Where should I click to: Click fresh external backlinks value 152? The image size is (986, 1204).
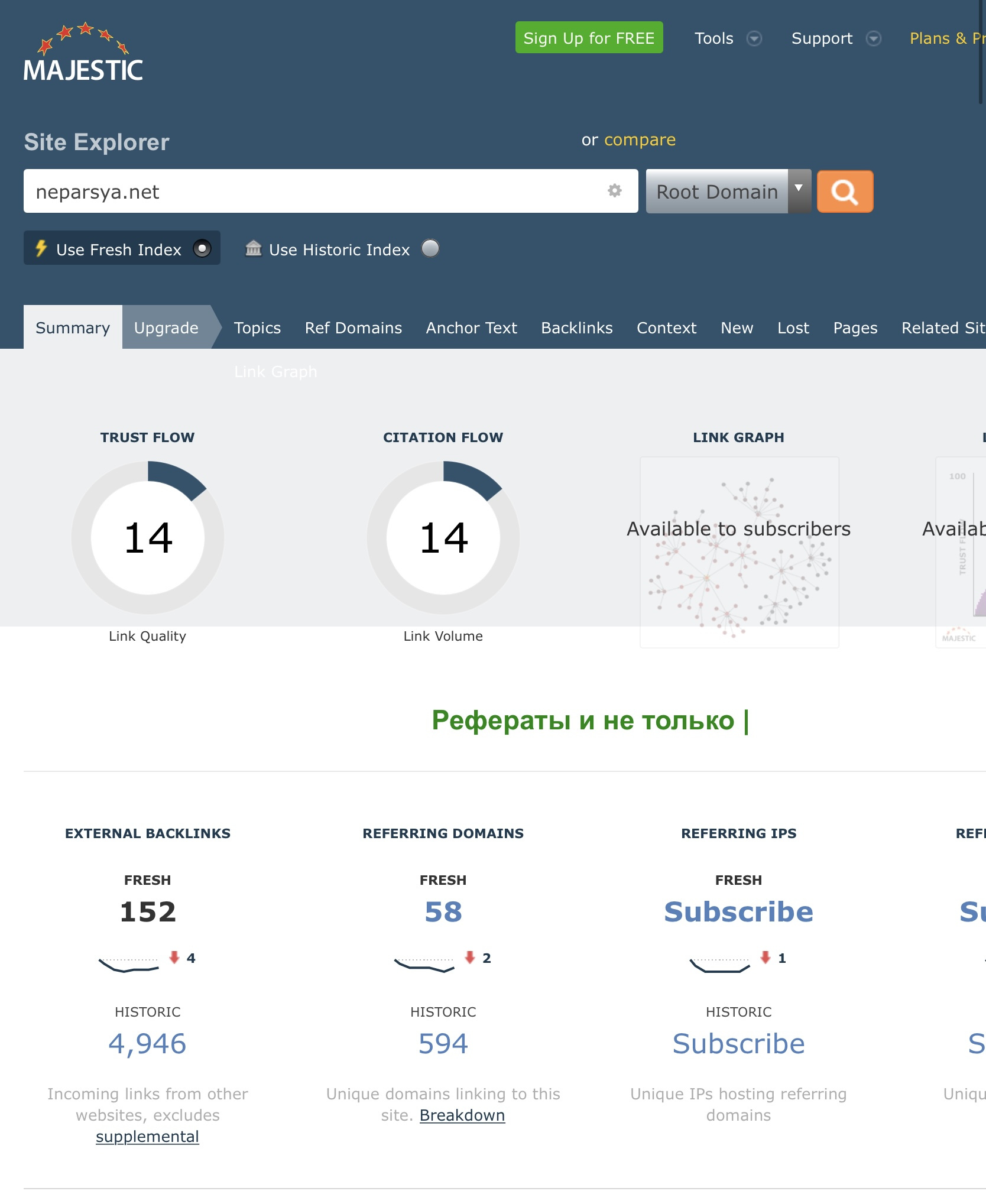click(x=148, y=911)
